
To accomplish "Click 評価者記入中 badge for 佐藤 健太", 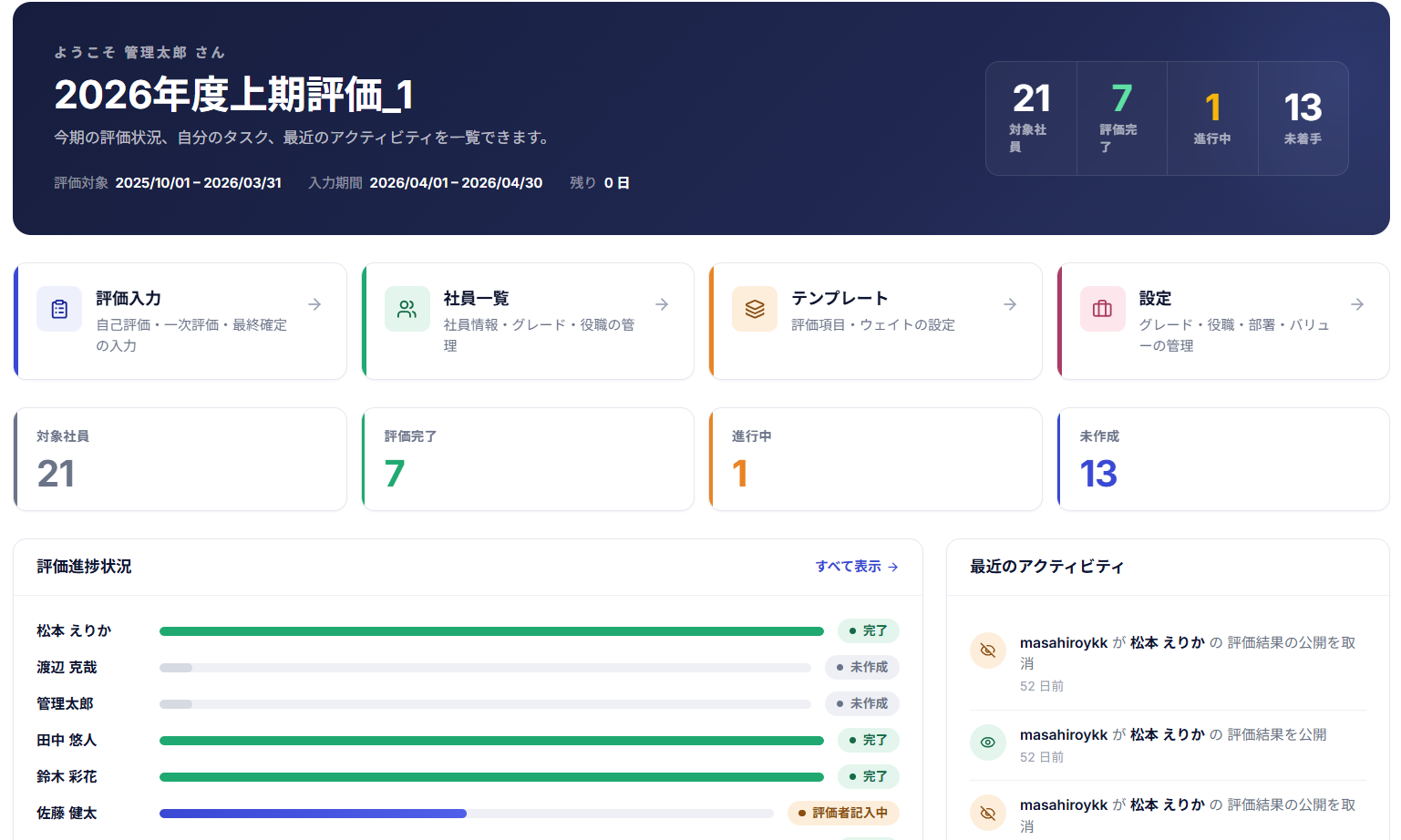I will coord(843,813).
